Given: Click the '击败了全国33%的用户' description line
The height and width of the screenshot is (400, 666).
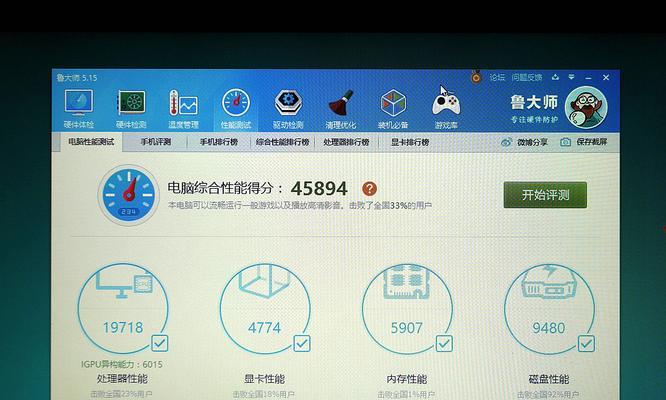Looking at the screenshot, I should 299,206.
